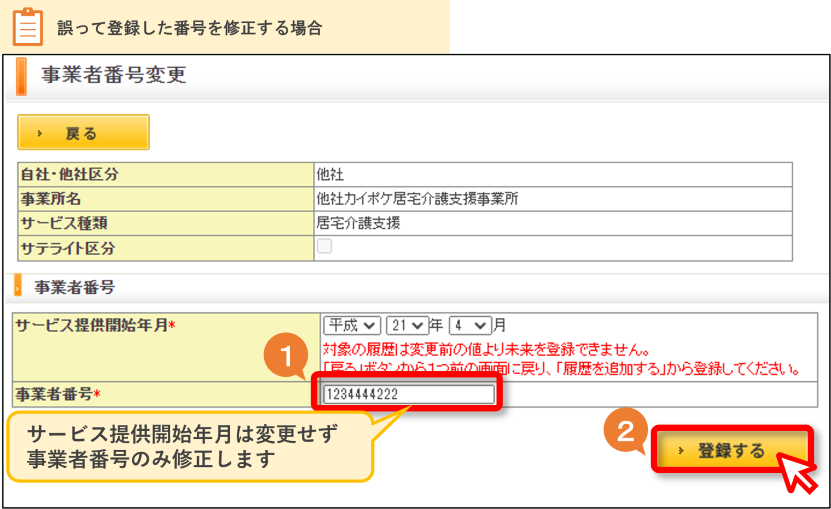831x509 pixels.
Task: Toggle the サテライト区分 checkbox
Action: tap(324, 246)
